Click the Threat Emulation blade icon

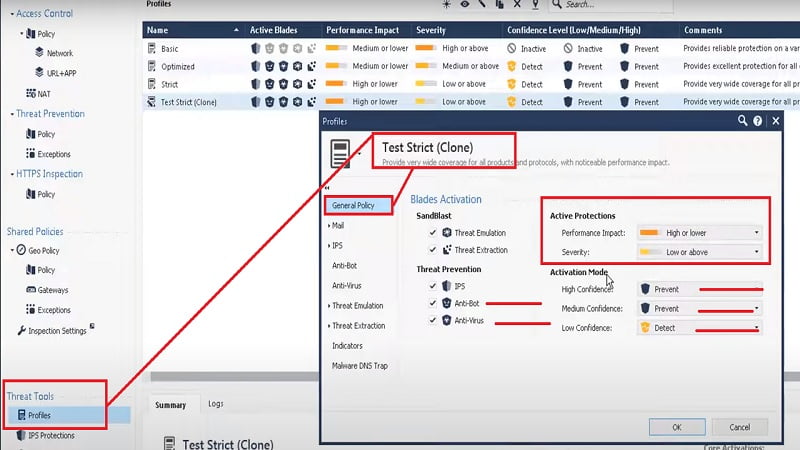tap(447, 233)
